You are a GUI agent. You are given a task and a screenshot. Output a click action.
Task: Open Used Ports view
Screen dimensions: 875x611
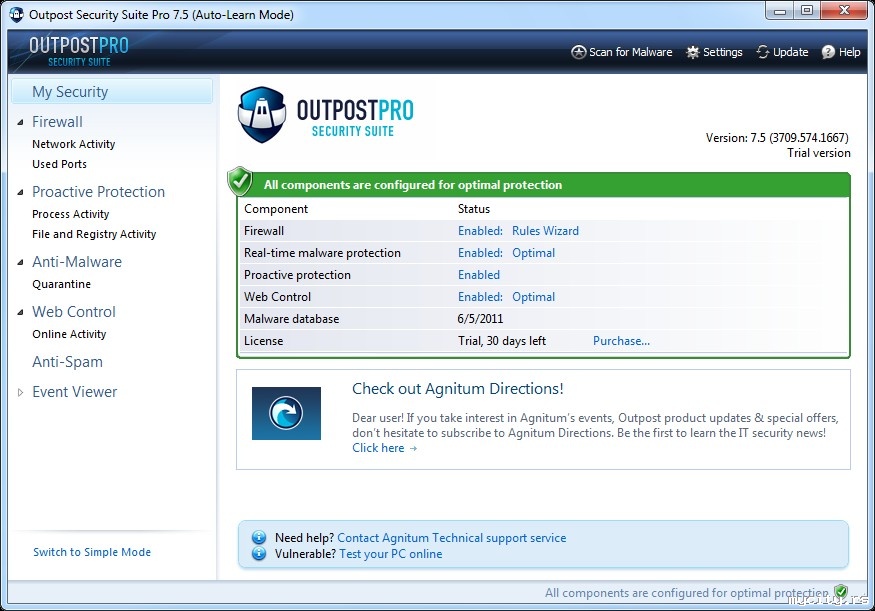coord(59,164)
